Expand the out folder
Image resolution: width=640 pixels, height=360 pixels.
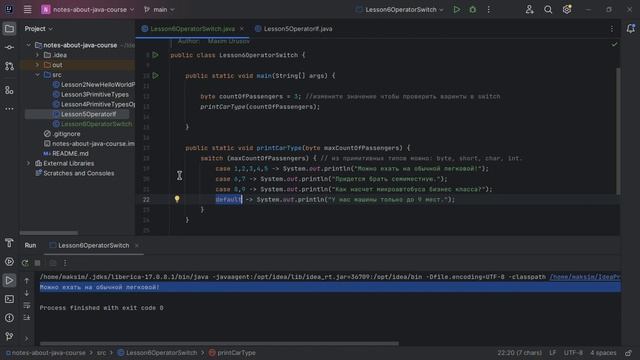point(38,65)
